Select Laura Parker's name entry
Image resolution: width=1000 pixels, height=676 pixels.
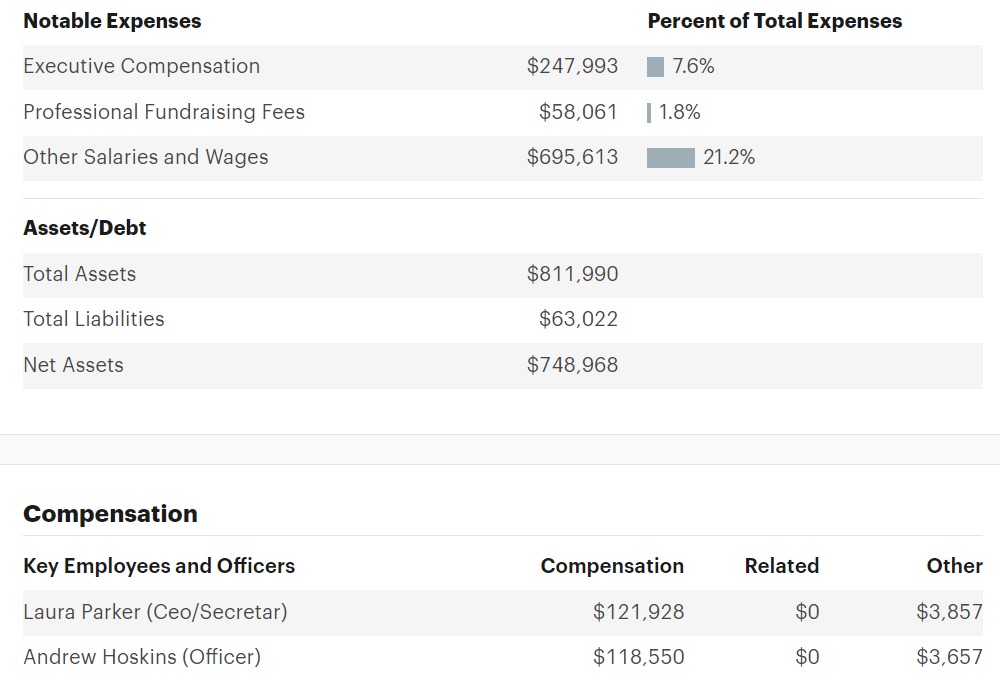[155, 612]
